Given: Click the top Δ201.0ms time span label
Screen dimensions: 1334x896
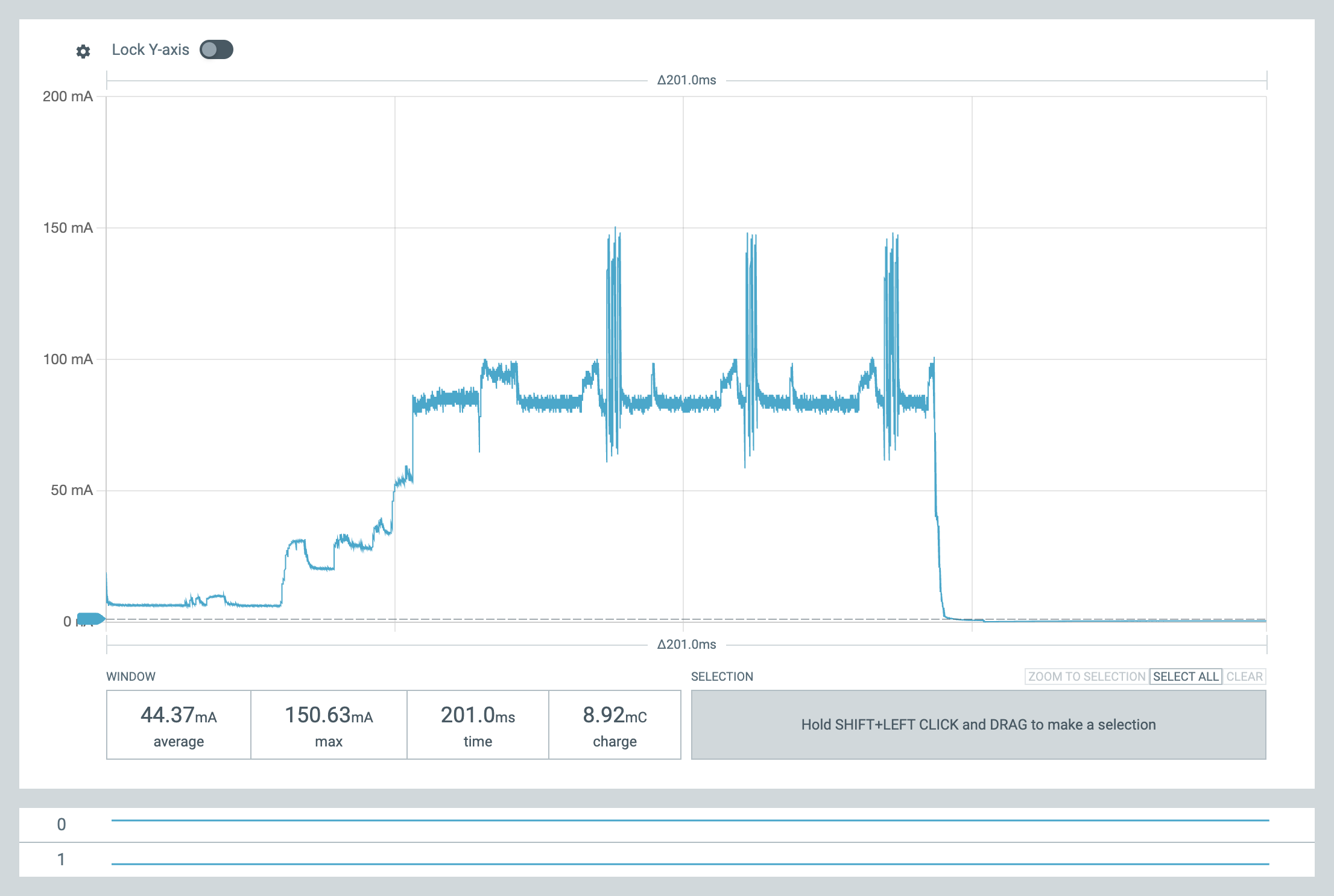Looking at the screenshot, I should (x=686, y=80).
